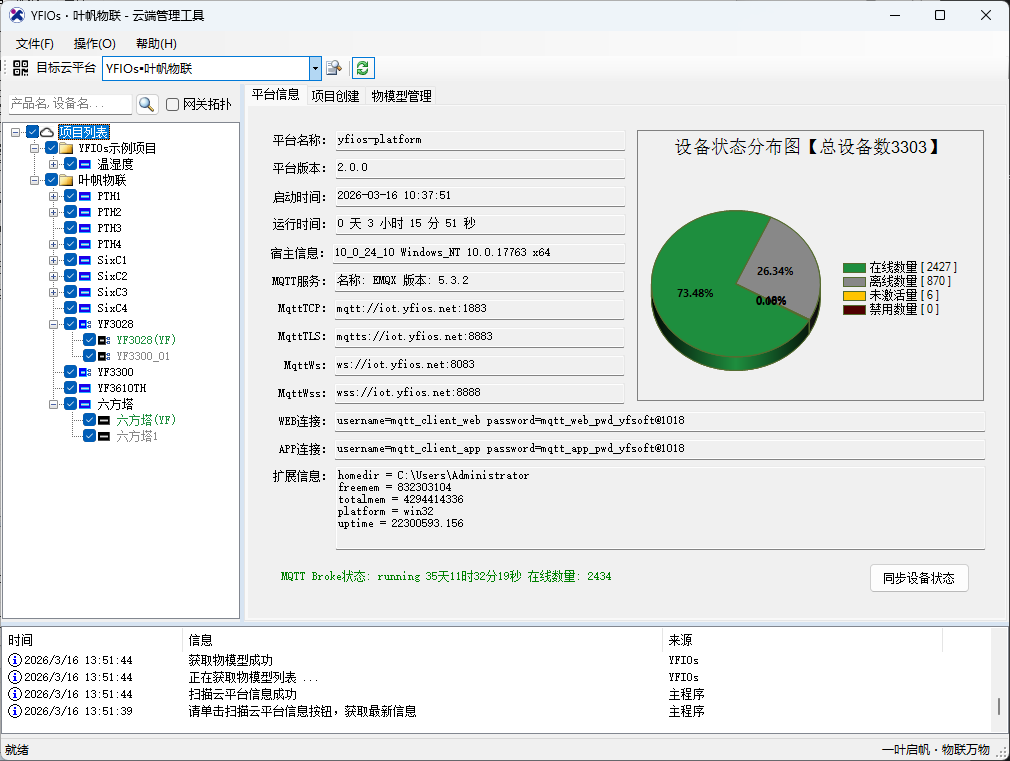Switch to the 项目创建 tab
The height and width of the screenshot is (761, 1010).
tap(337, 96)
